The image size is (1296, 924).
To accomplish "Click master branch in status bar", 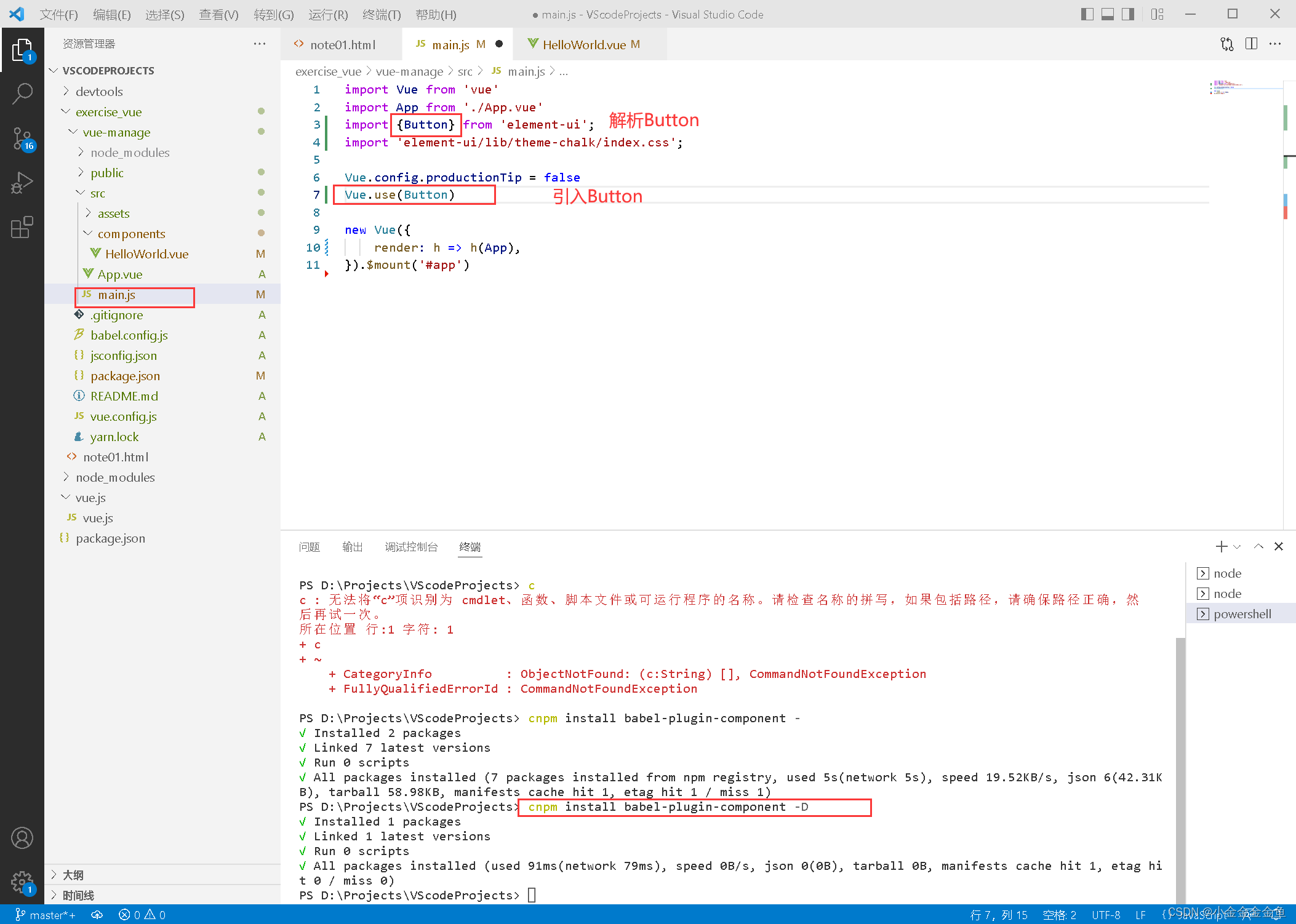I will point(46,915).
